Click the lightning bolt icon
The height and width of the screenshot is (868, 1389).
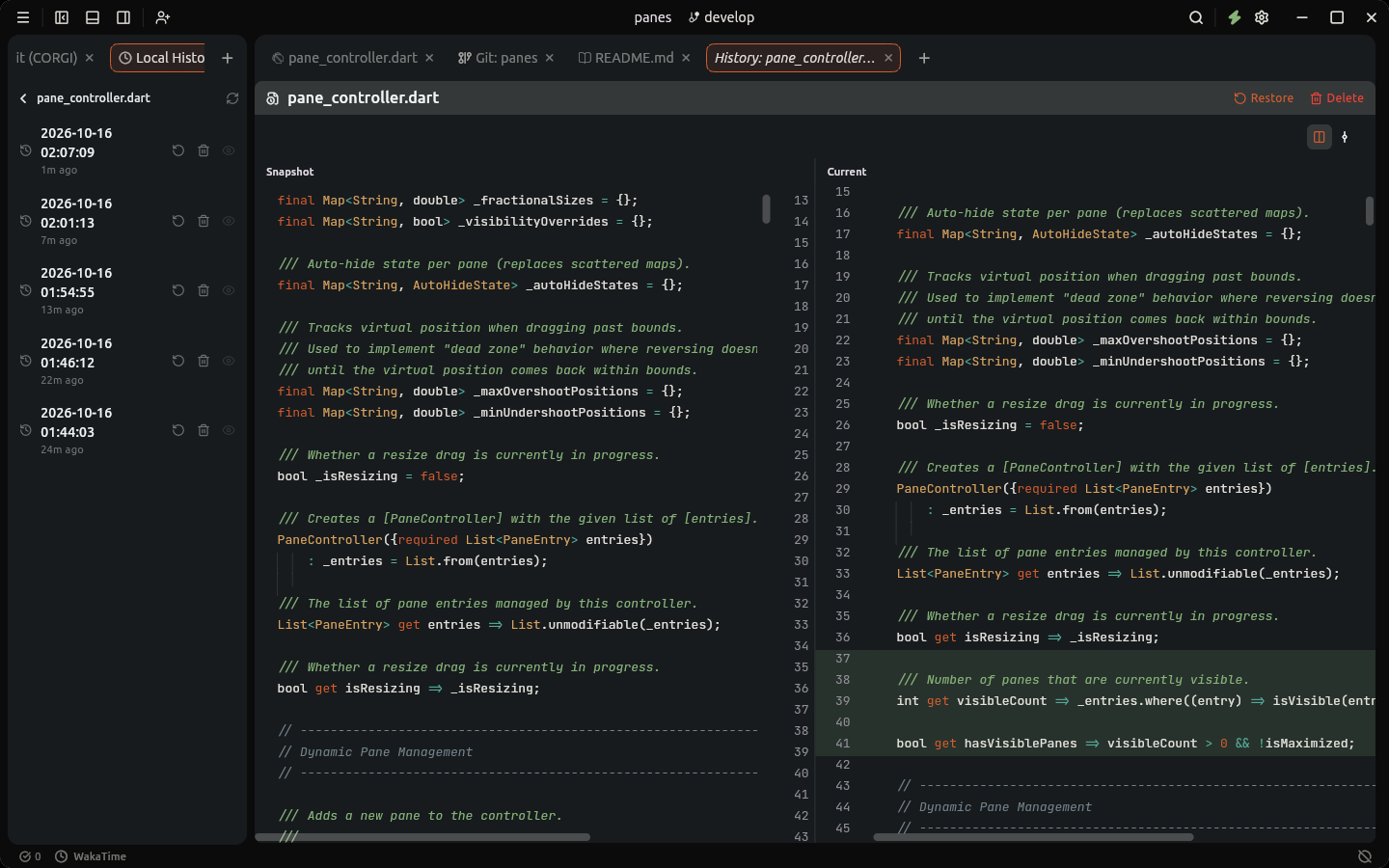tap(1234, 17)
